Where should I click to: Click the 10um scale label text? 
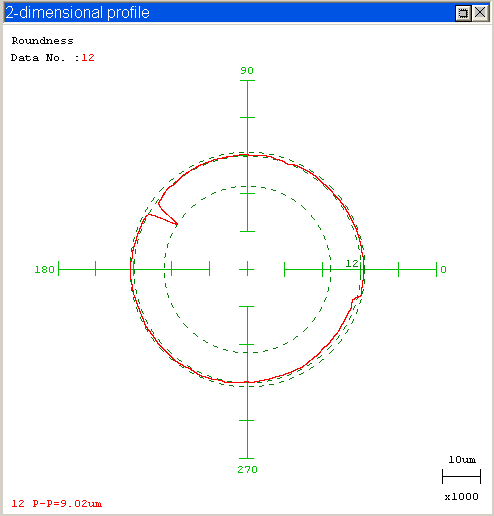click(x=462, y=460)
